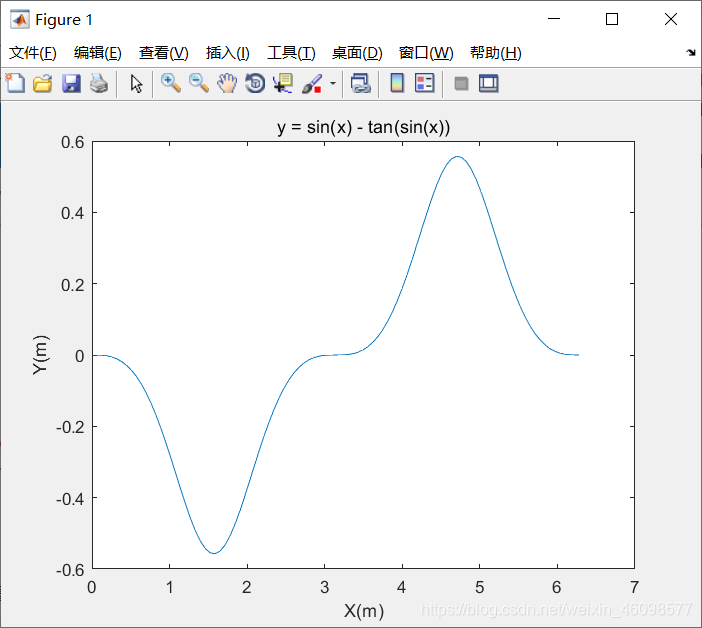Activate the Pan hand tool
Viewport: 702px width, 628px height.
tap(227, 84)
